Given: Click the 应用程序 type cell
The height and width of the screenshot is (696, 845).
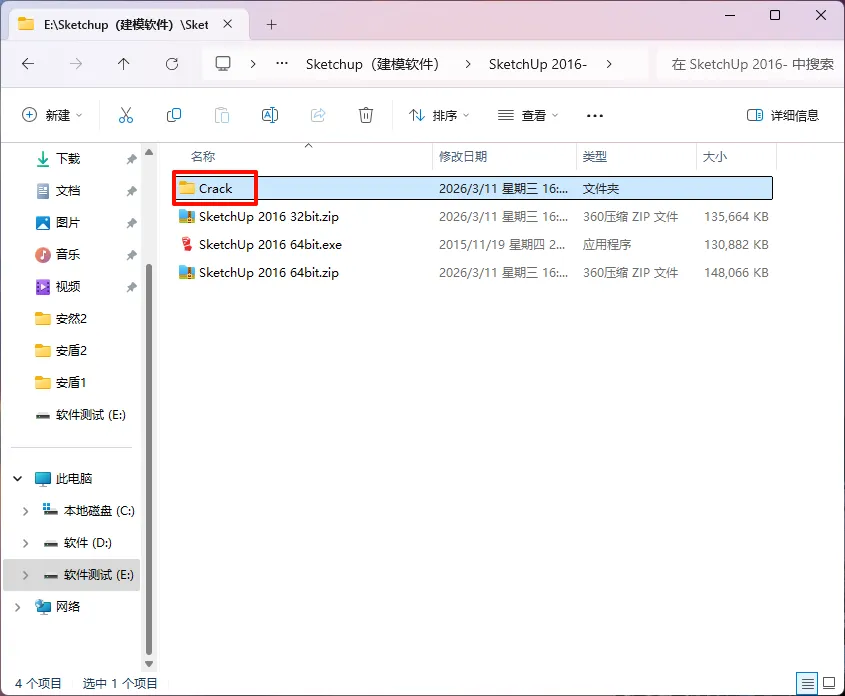Looking at the screenshot, I should (606, 245).
